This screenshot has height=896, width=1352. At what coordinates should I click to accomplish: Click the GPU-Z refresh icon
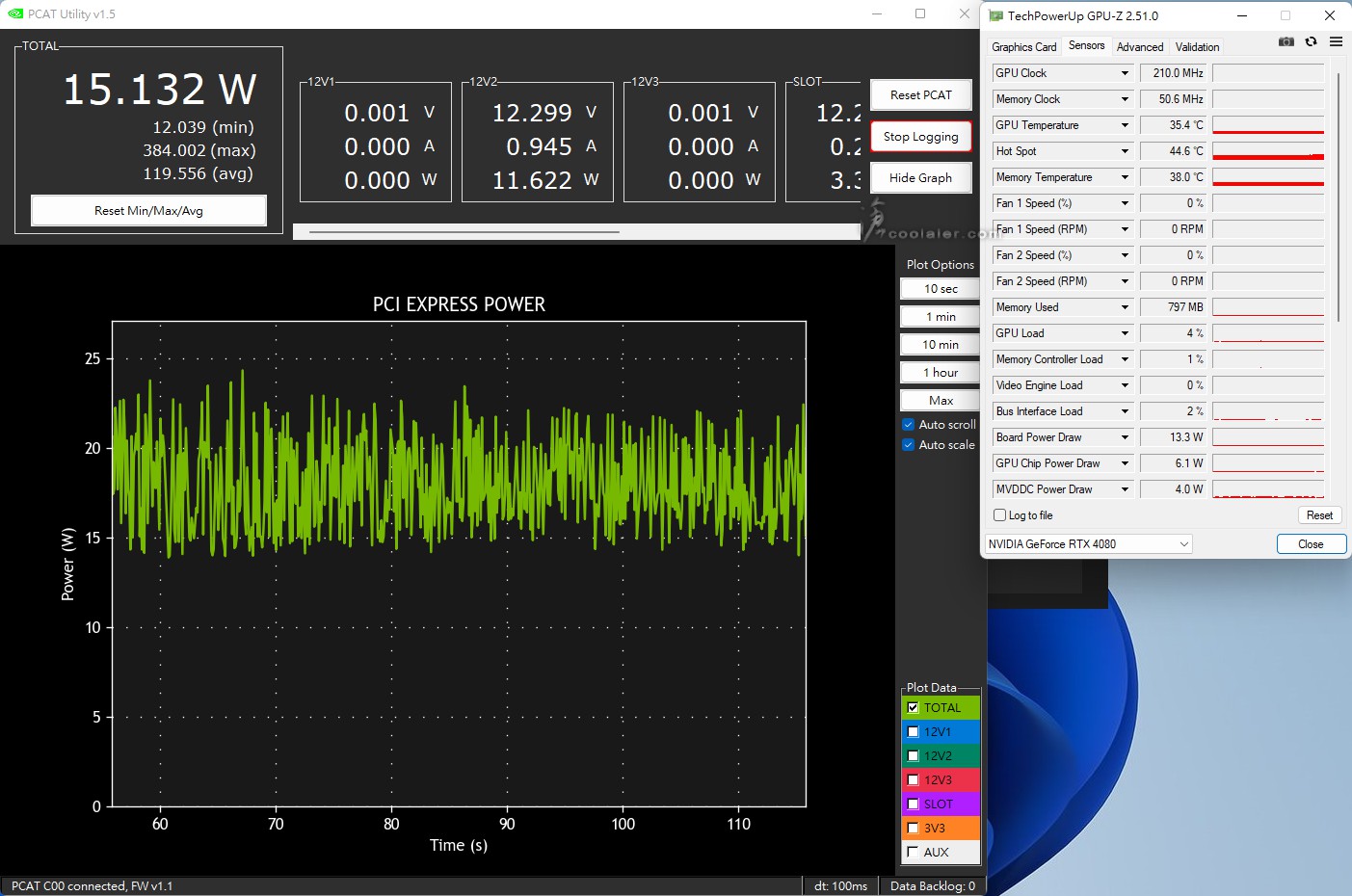click(x=1311, y=41)
